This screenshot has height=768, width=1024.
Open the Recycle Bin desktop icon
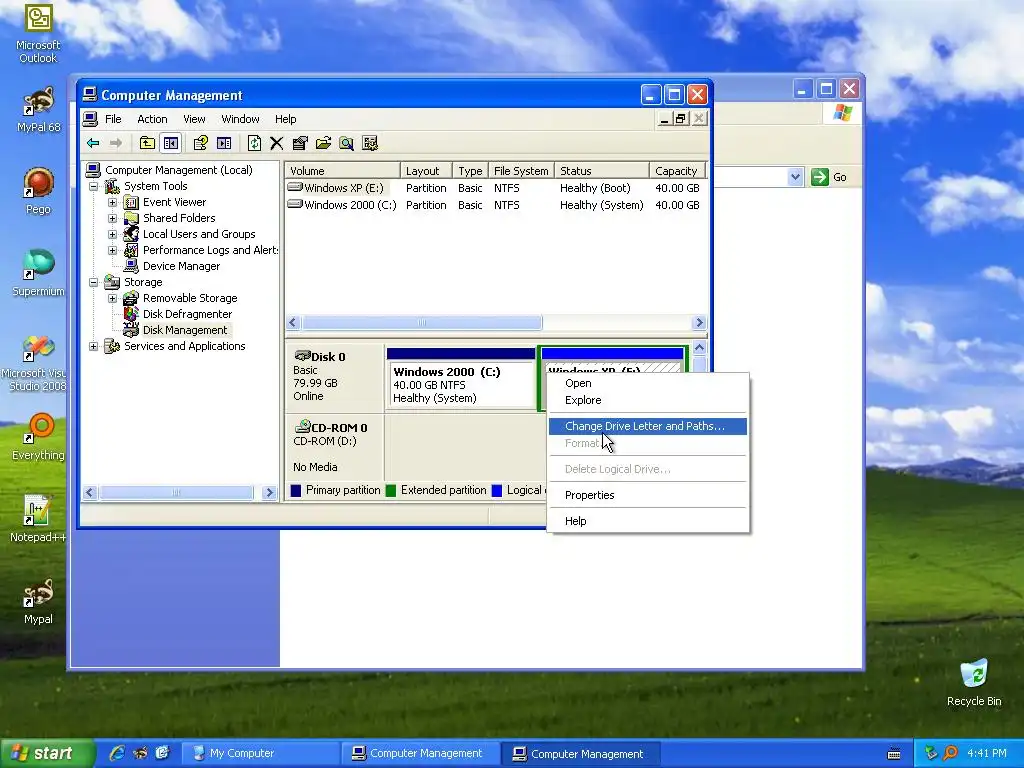point(974,682)
